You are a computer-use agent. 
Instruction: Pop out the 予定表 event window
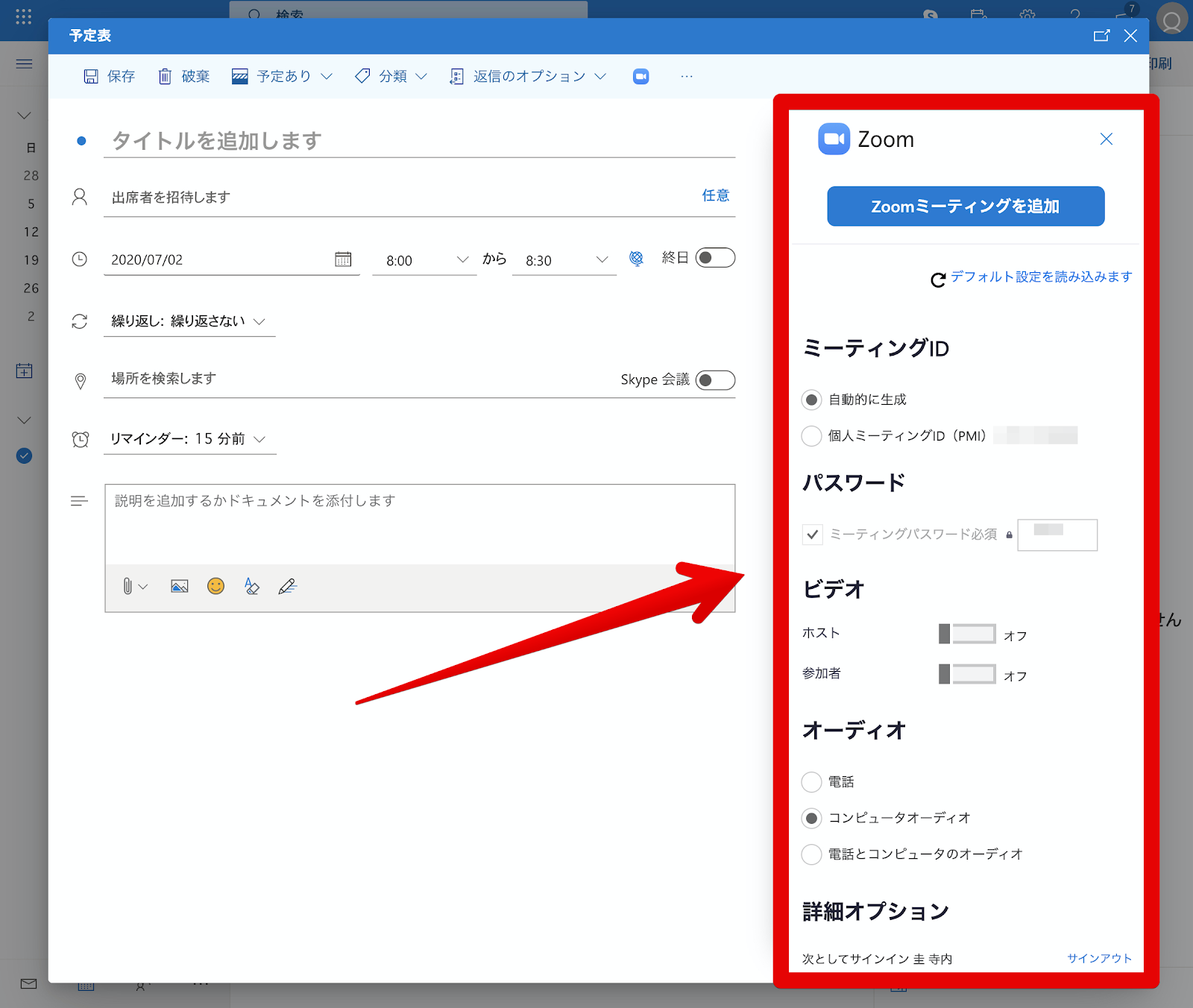[1101, 36]
